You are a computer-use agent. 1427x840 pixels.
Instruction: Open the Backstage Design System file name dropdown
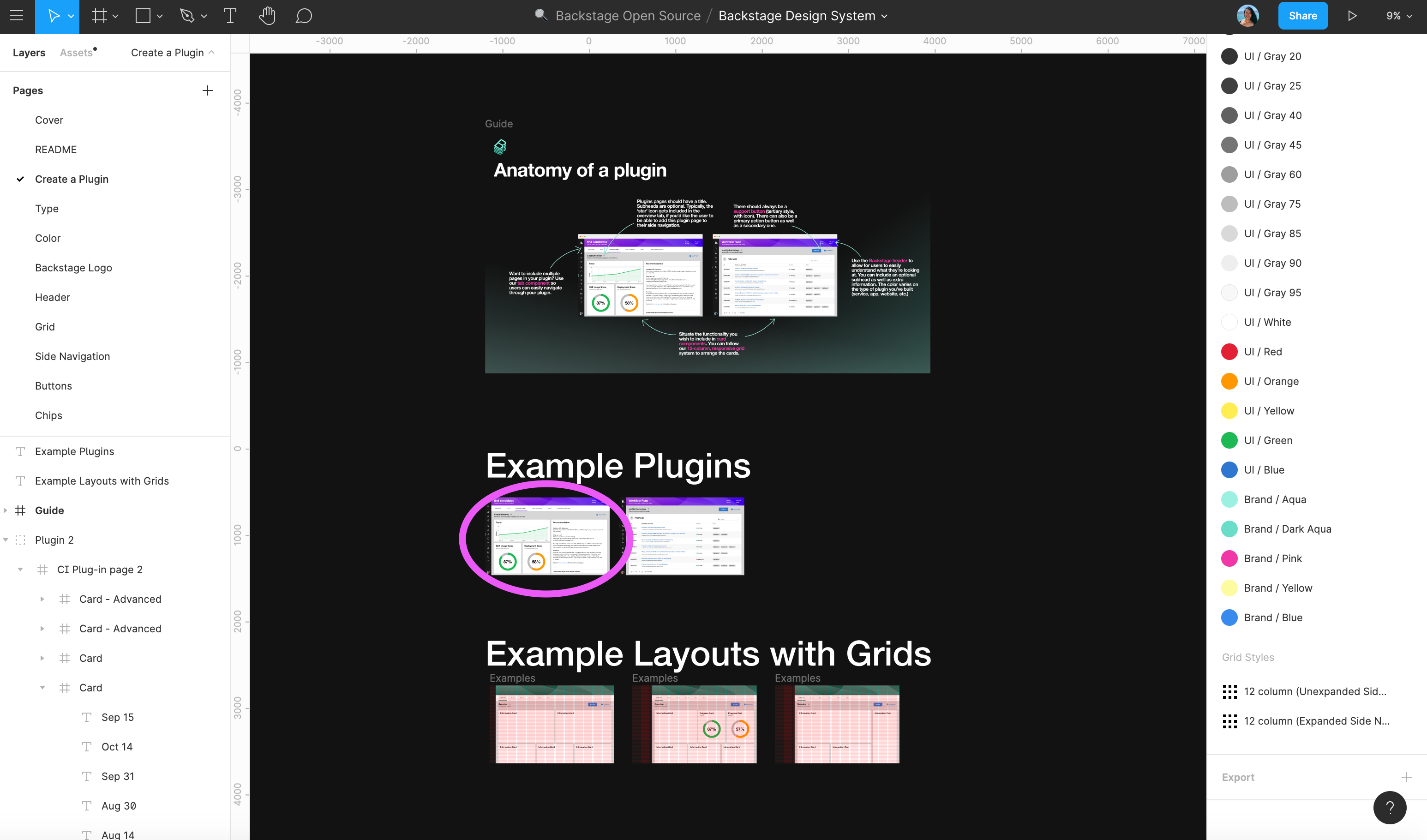(x=884, y=17)
